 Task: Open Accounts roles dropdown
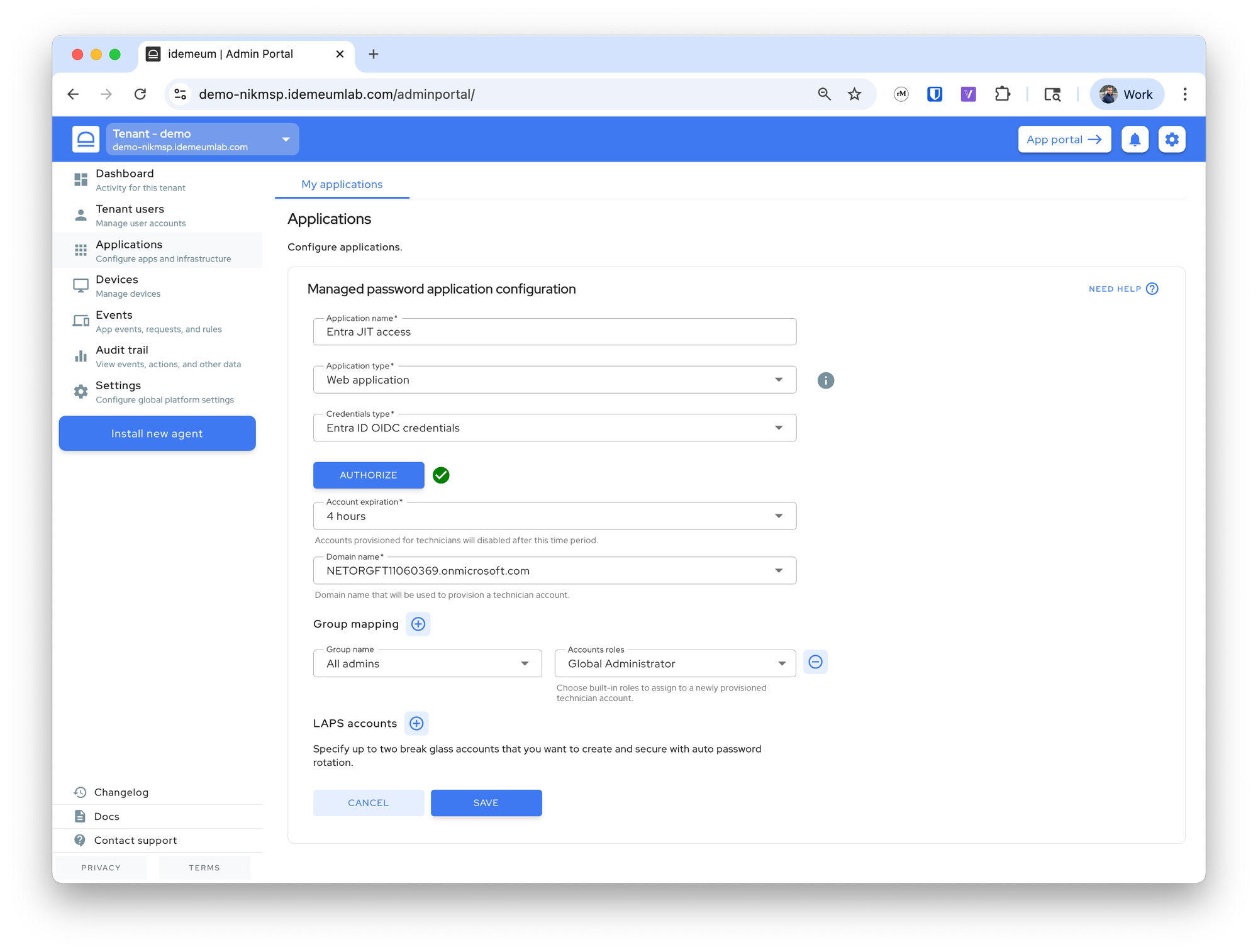point(676,663)
